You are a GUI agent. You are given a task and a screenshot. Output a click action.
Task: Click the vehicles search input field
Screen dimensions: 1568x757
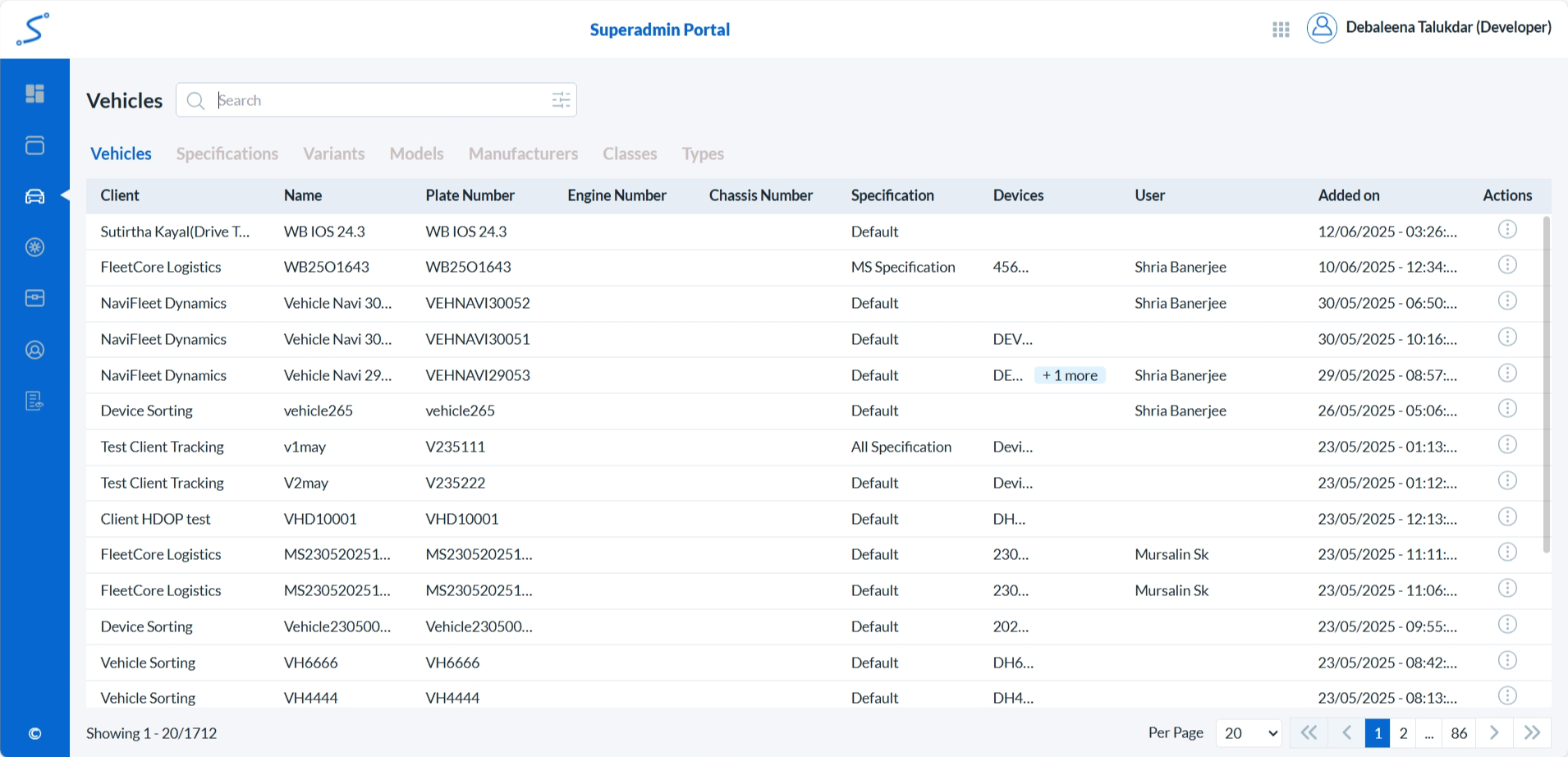(378, 100)
